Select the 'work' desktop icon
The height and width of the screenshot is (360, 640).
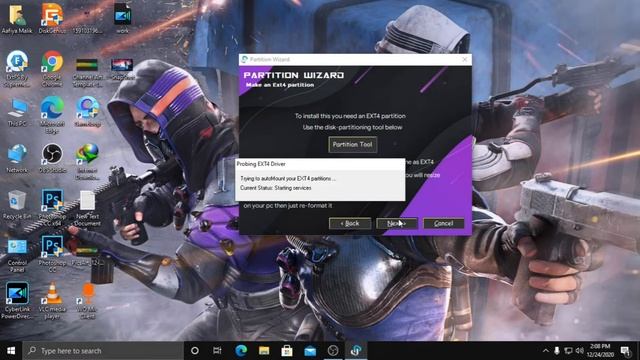pos(122,18)
